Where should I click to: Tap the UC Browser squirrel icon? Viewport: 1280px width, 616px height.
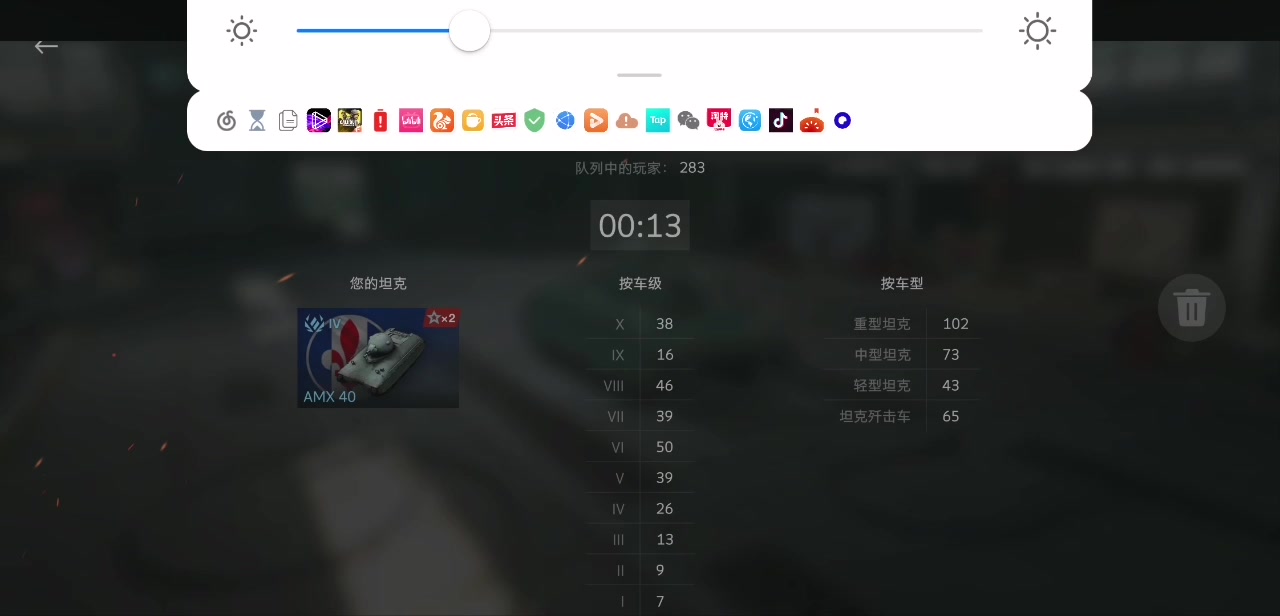pos(442,121)
